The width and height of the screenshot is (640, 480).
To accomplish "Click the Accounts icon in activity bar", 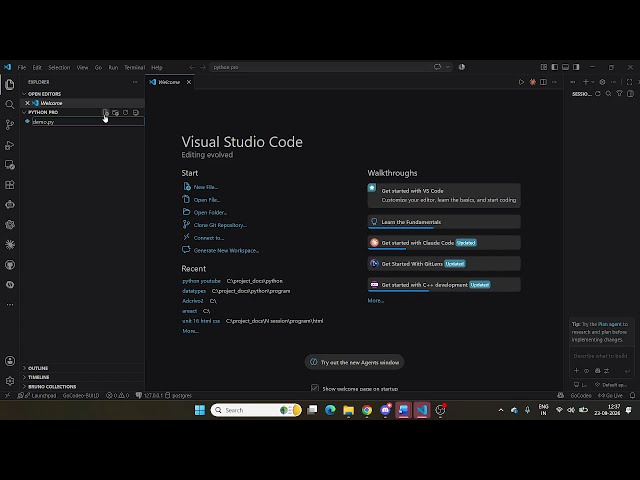I will coord(10,361).
